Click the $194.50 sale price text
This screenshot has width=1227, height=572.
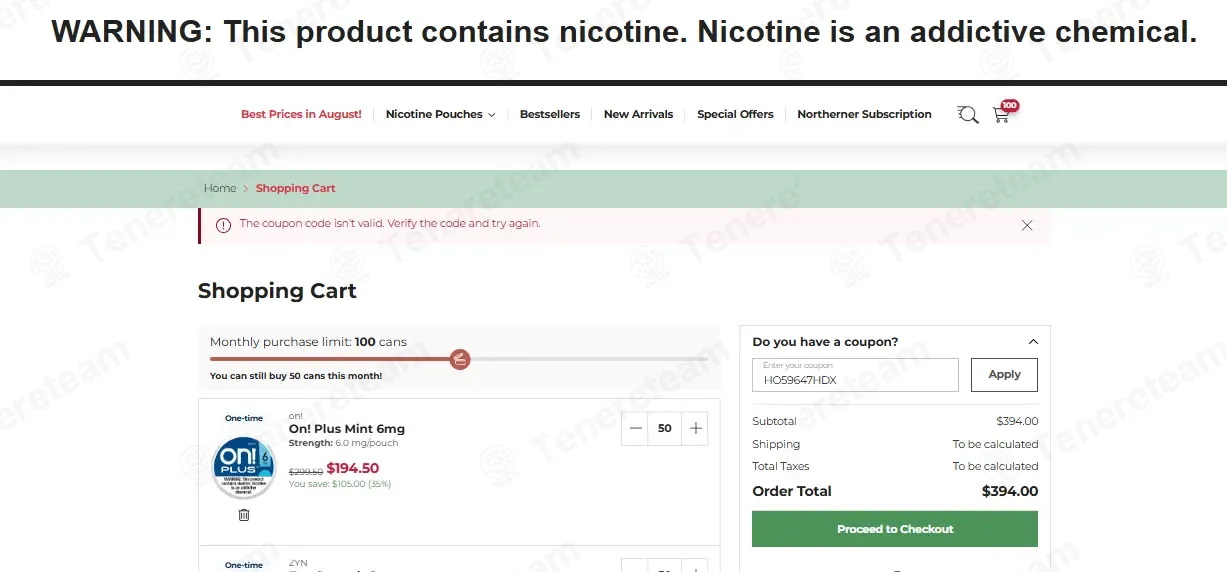pyautogui.click(x=353, y=468)
